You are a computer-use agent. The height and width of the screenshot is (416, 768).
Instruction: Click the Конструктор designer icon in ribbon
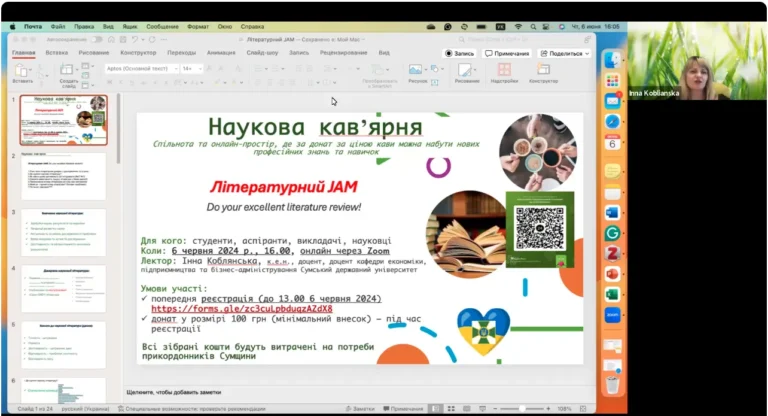544,69
